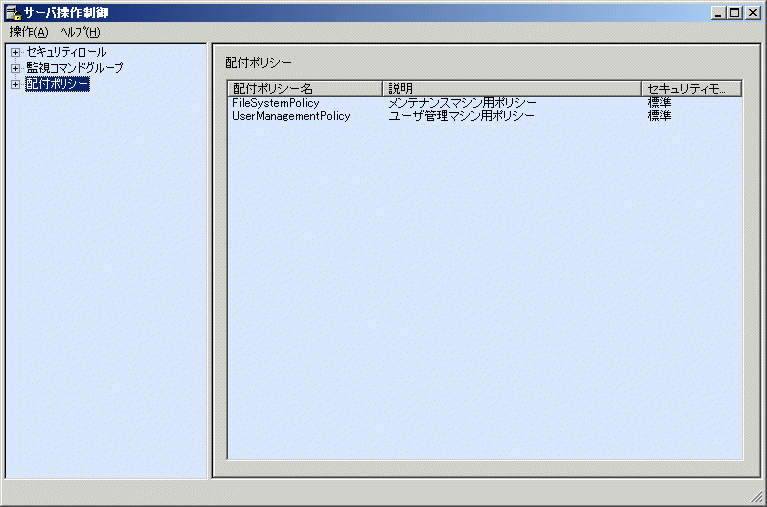The width and height of the screenshot is (767, 507).
Task: Expand the セキュリティロール tree node
Action: tap(16, 52)
